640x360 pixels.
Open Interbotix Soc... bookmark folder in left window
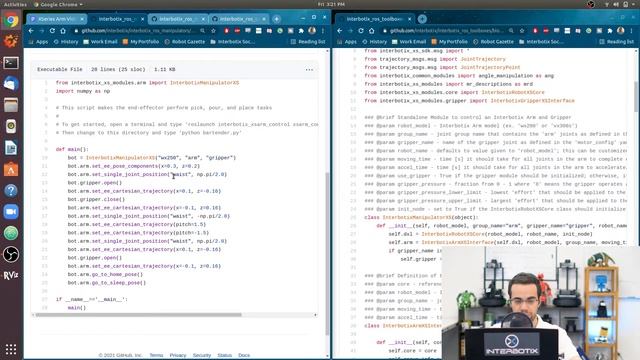click(x=232, y=42)
